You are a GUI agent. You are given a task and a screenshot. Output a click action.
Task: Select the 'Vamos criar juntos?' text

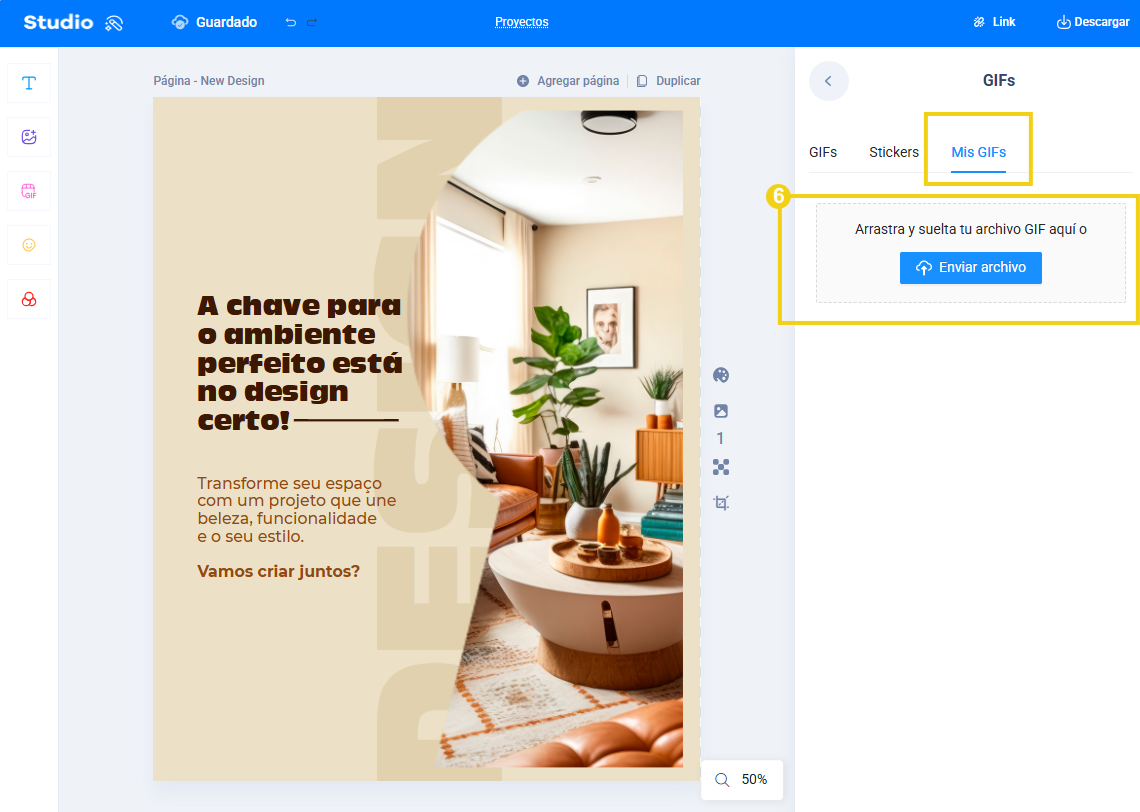click(278, 571)
